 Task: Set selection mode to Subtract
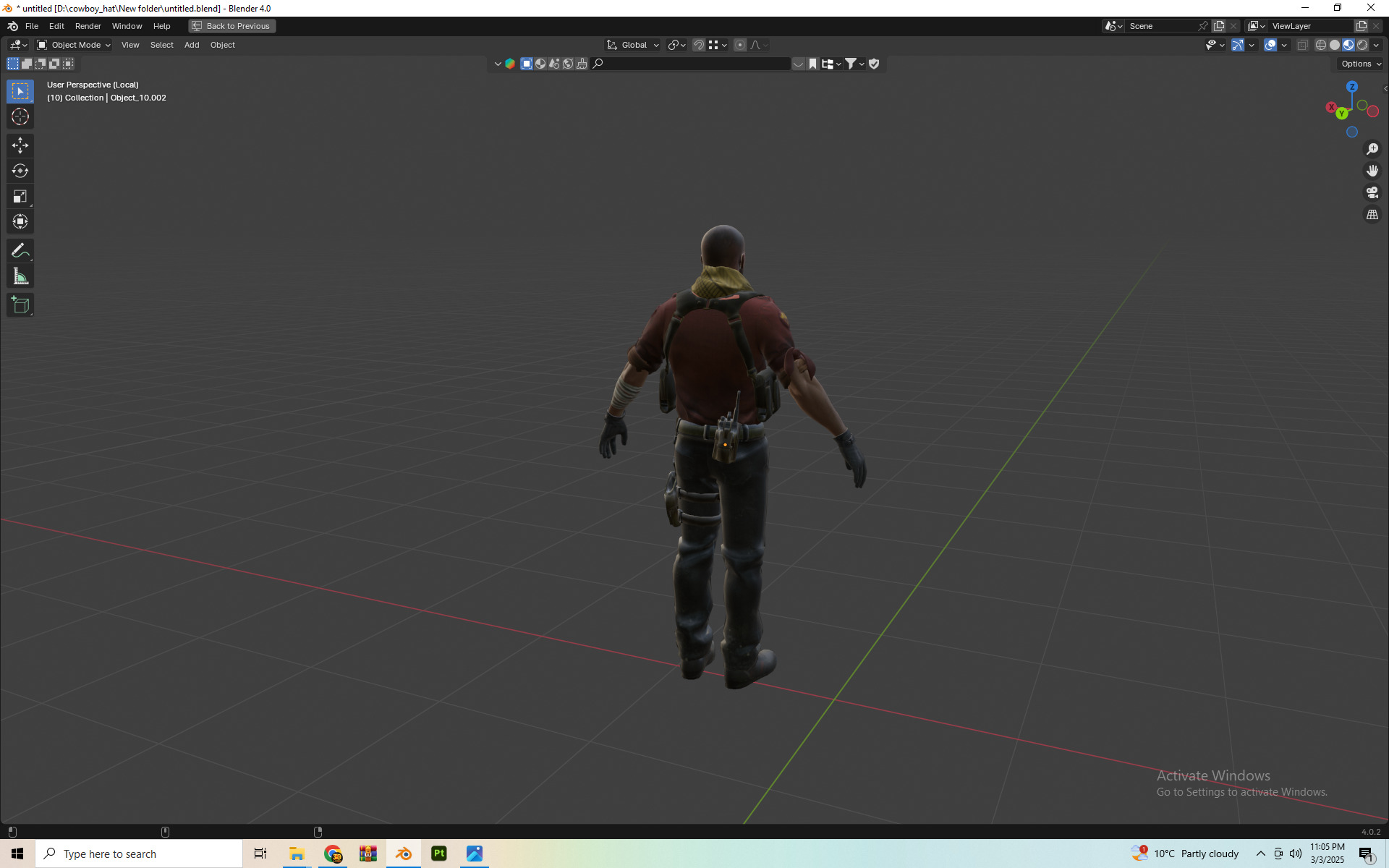[x=41, y=64]
